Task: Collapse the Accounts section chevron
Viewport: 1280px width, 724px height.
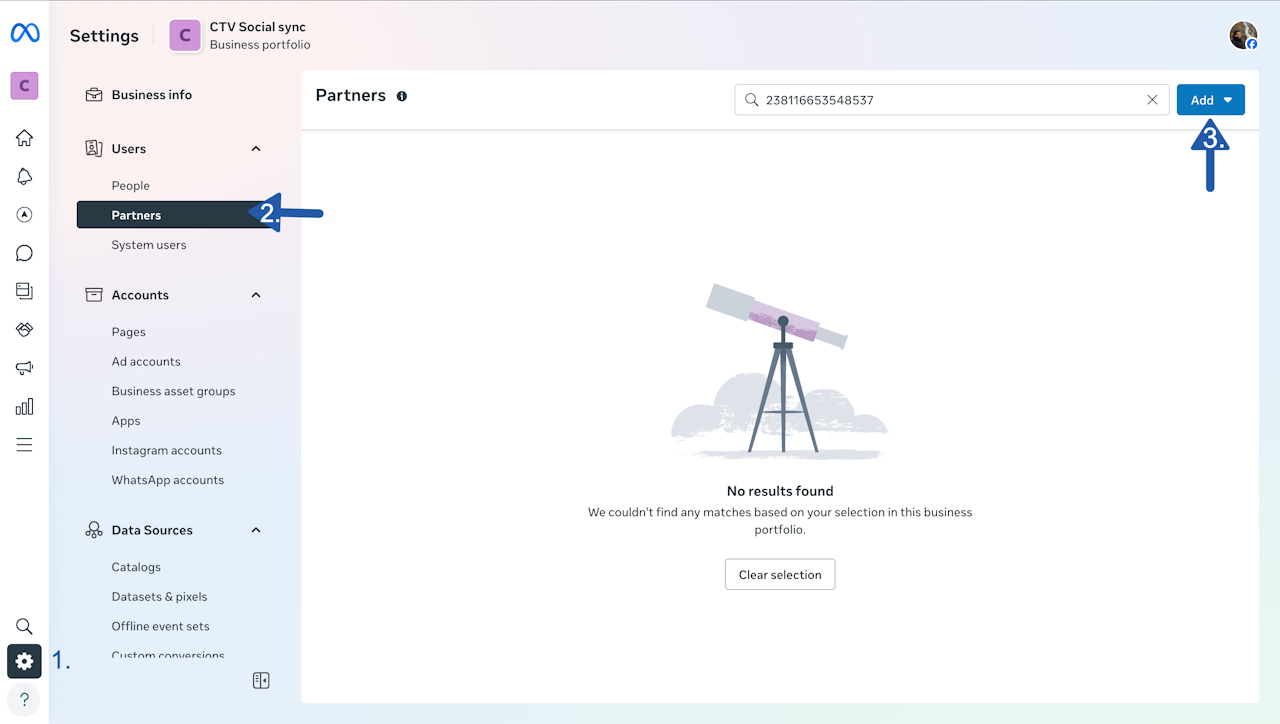Action: click(256, 295)
